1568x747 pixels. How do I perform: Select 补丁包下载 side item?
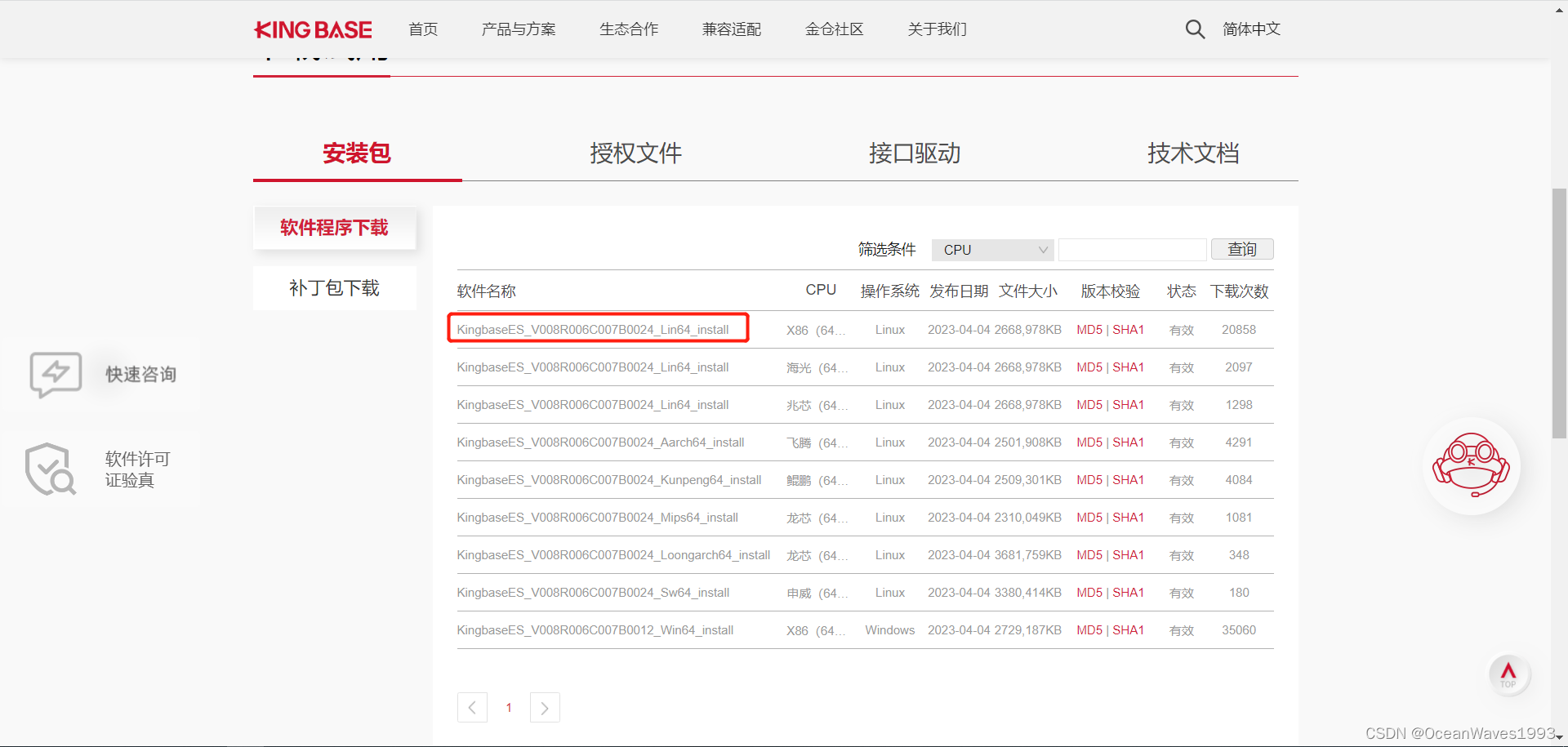(335, 288)
